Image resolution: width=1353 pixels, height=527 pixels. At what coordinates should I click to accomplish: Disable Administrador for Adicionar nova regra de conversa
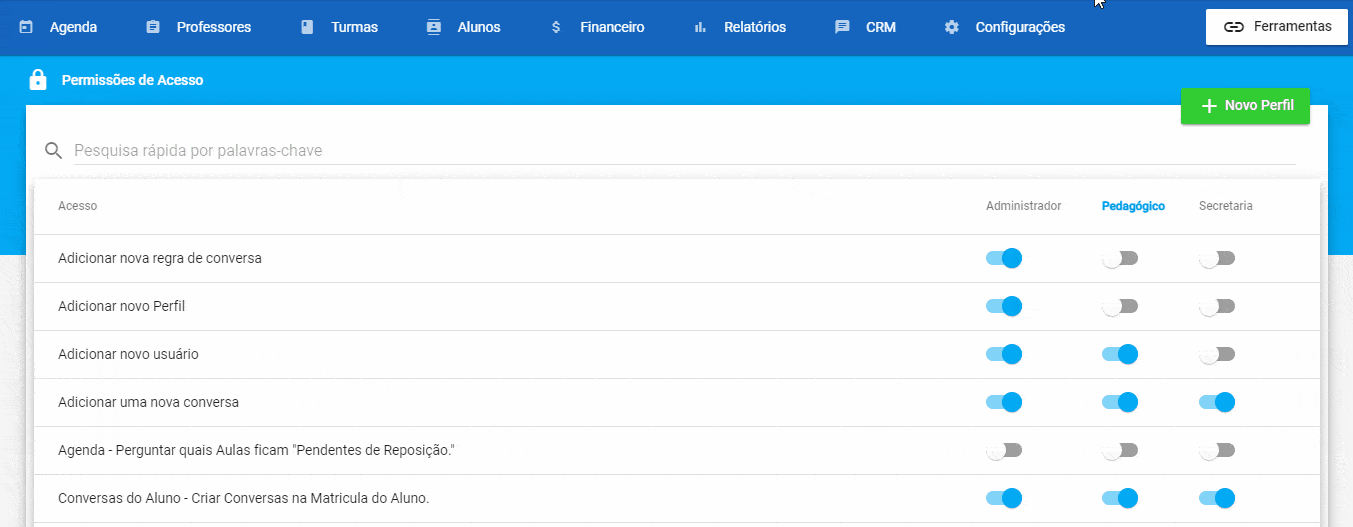(1004, 258)
